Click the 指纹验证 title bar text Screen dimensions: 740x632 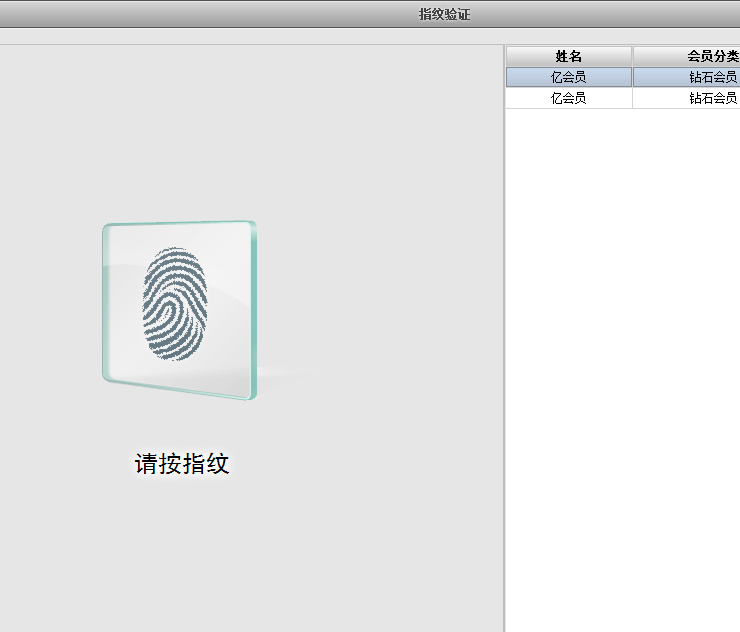pyautogui.click(x=445, y=14)
